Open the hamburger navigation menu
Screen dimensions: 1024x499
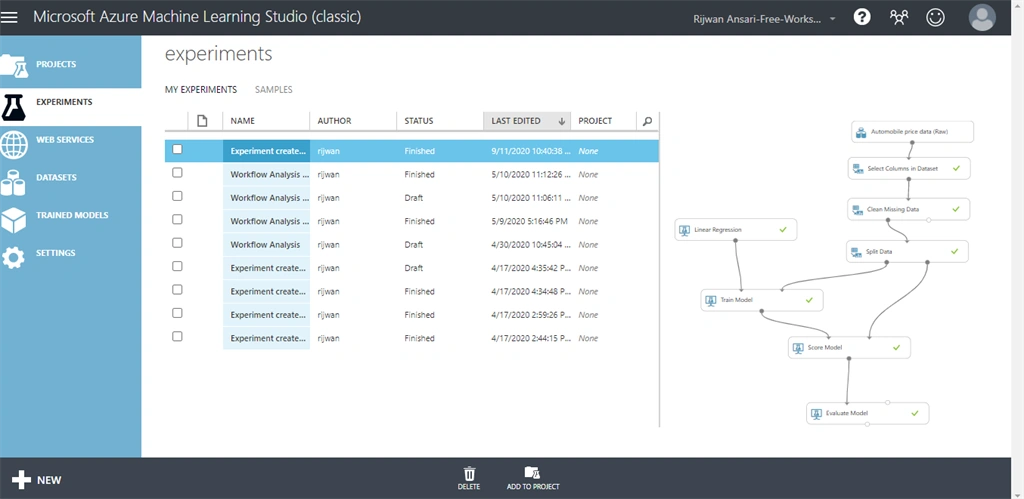tap(9, 17)
